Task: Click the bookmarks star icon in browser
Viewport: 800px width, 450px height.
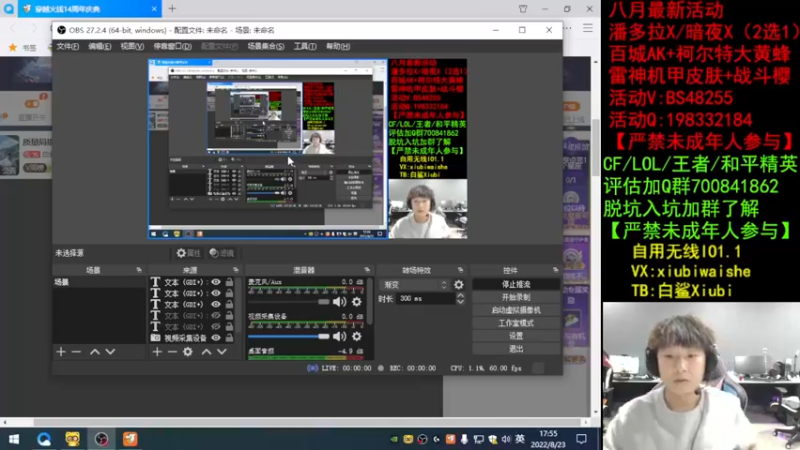Action: 13,47
